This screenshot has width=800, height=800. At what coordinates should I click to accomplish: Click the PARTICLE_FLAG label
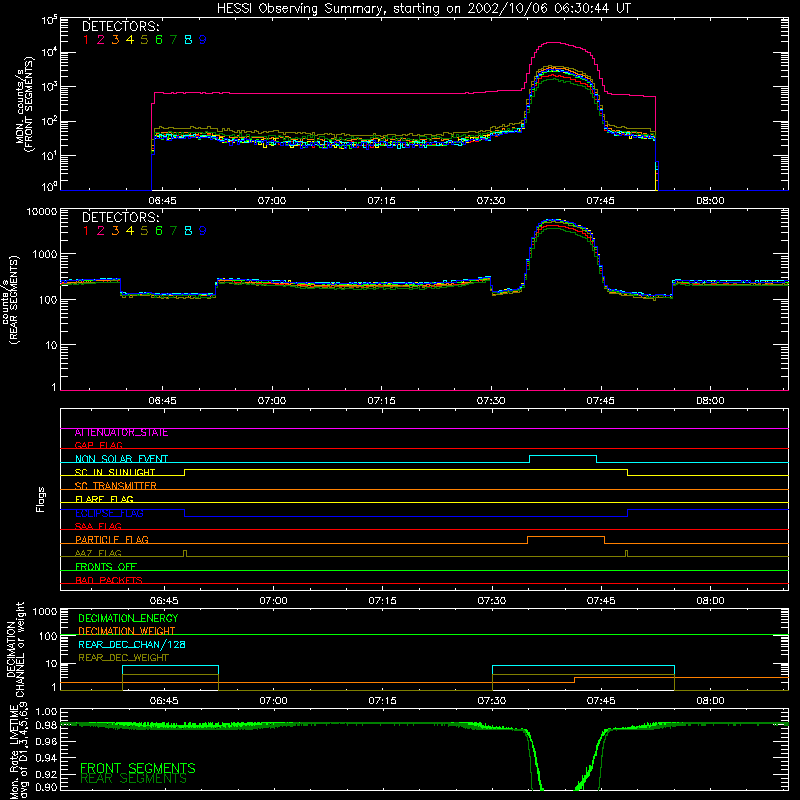[x=112, y=539]
